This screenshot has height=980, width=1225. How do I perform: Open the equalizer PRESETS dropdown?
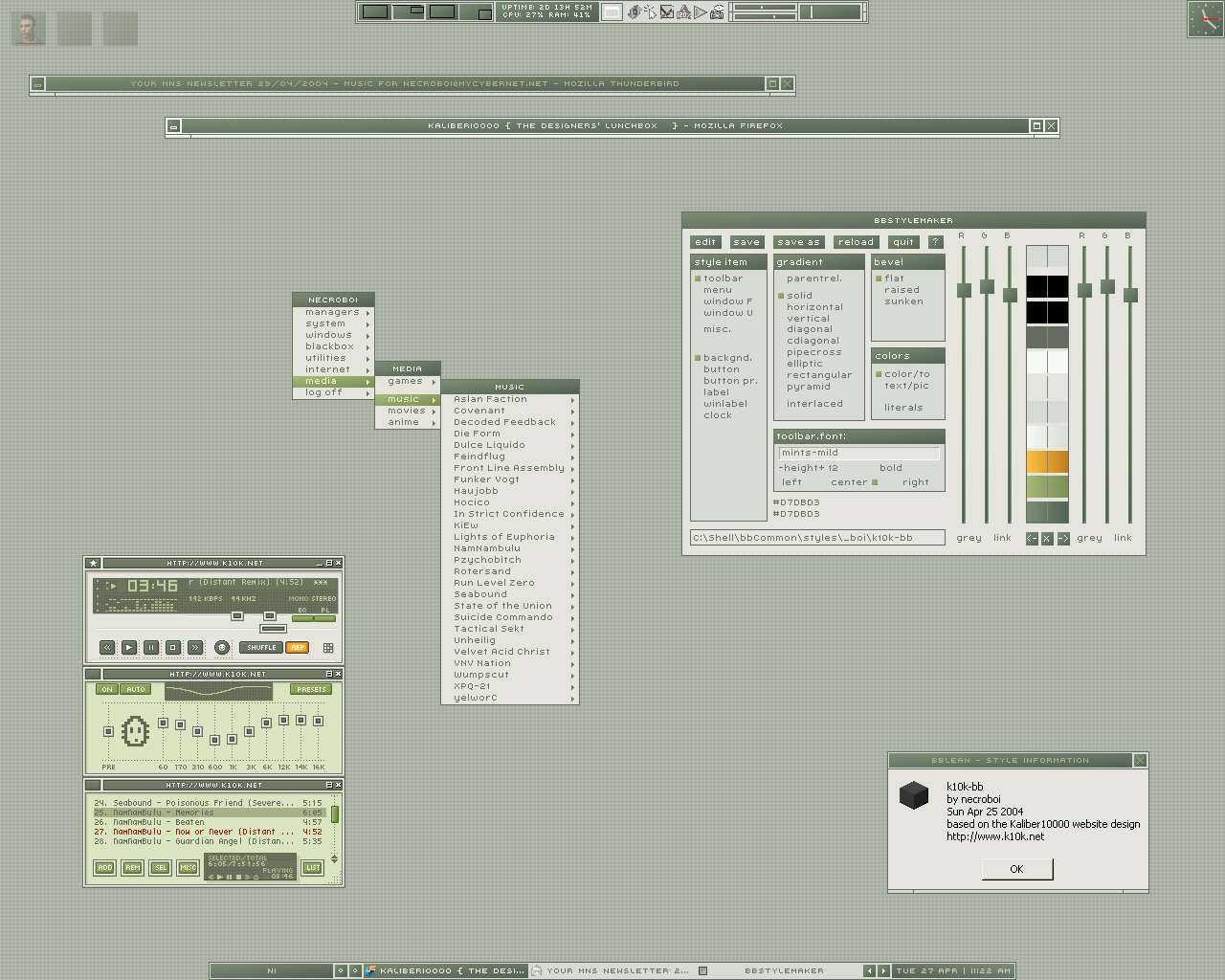tap(311, 689)
